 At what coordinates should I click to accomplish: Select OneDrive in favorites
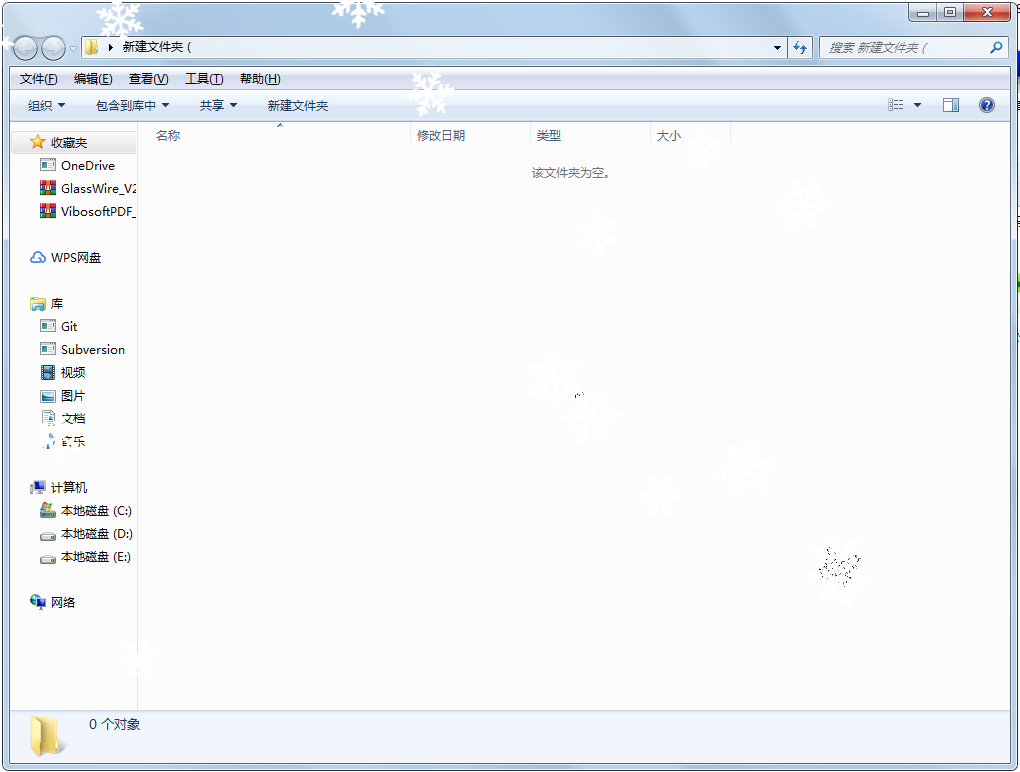pyautogui.click(x=88, y=166)
